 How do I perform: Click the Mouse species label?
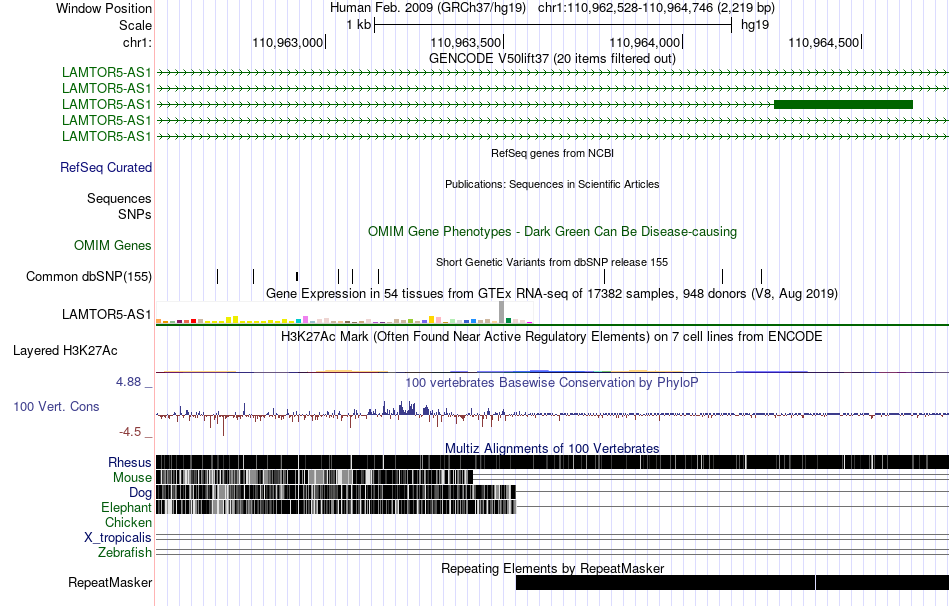coord(132,478)
